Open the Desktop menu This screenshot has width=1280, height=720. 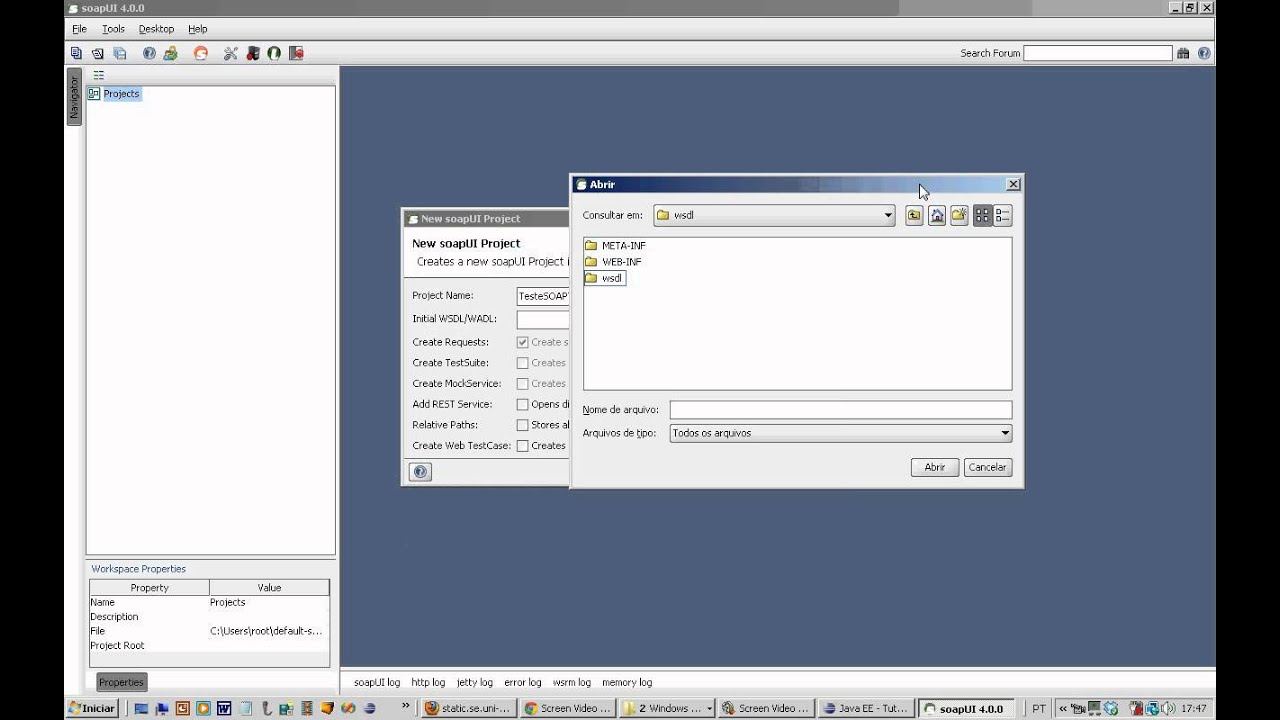[x=156, y=29]
